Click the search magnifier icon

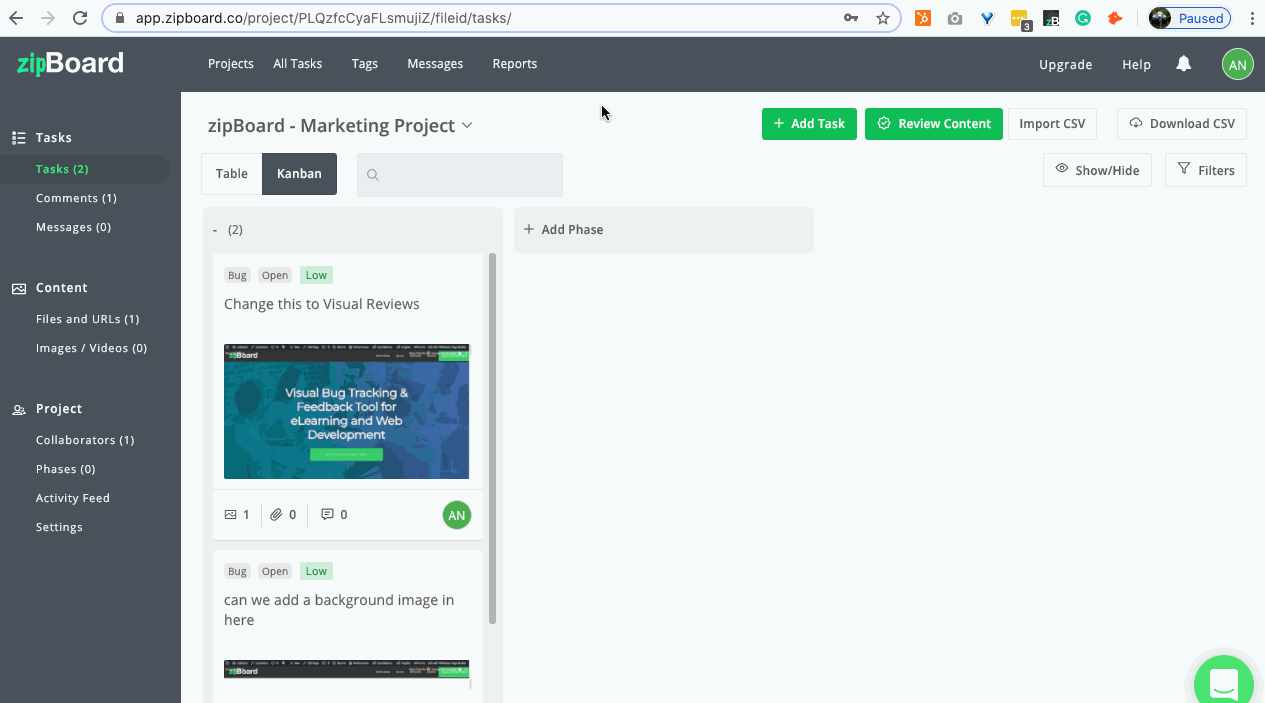click(373, 175)
